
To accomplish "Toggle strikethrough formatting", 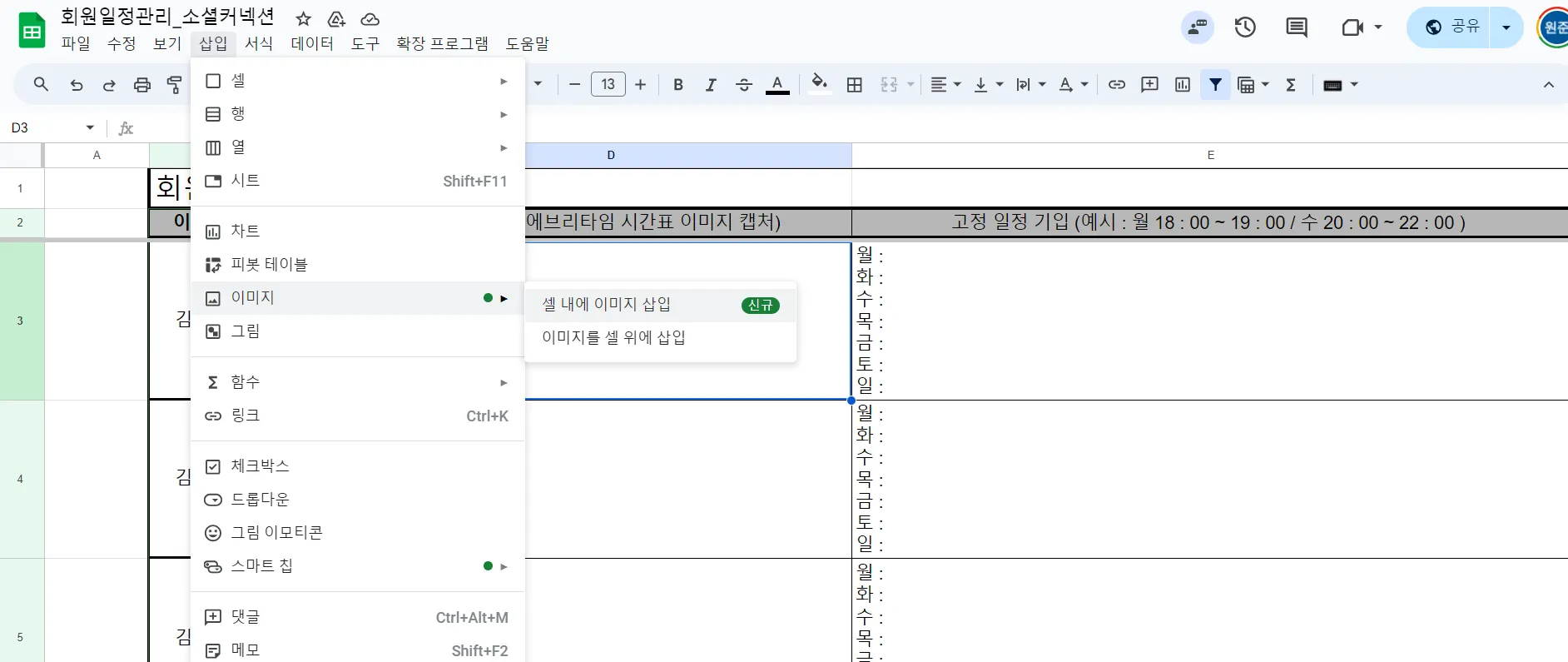I will pyautogui.click(x=744, y=84).
